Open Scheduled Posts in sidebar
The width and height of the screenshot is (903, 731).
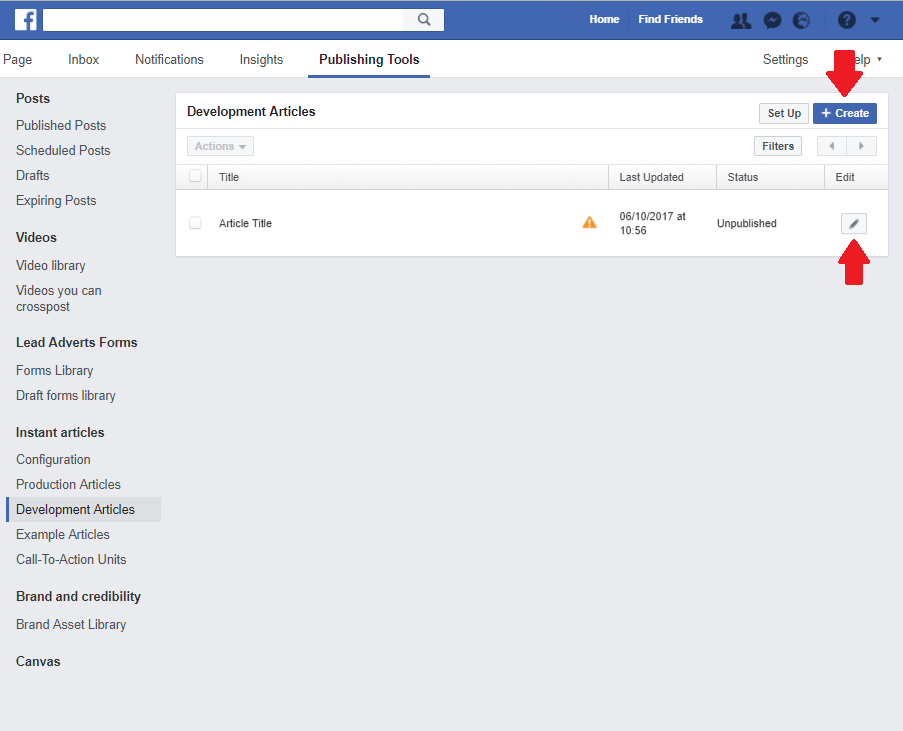coord(63,150)
